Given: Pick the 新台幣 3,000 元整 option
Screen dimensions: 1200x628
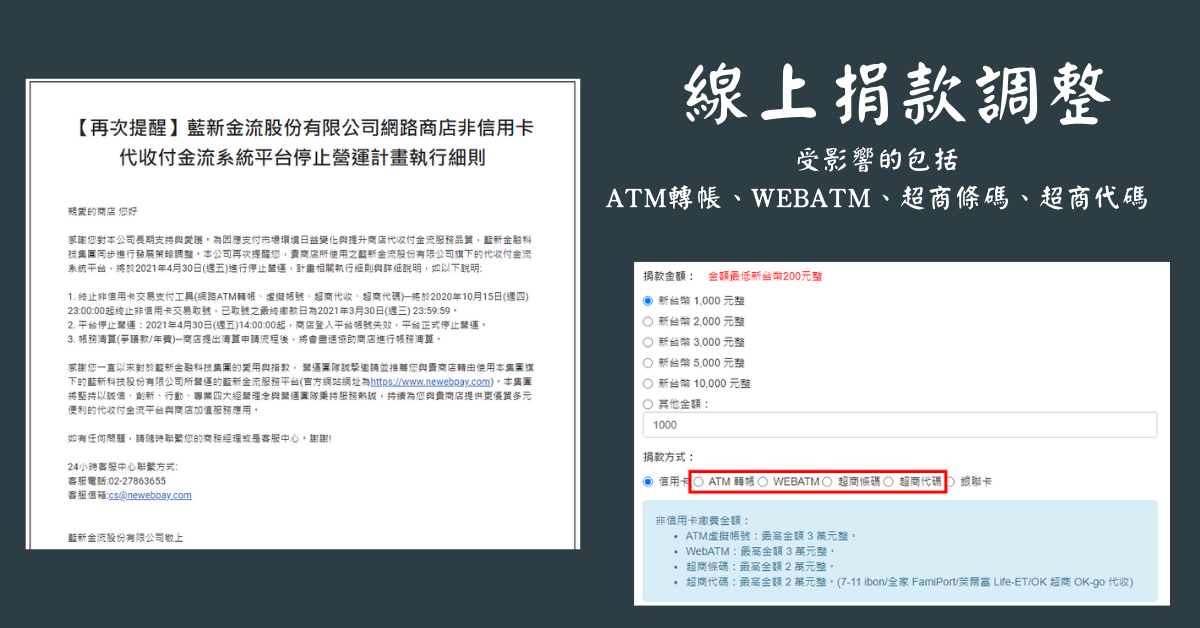Looking at the screenshot, I should pyautogui.click(x=649, y=342).
